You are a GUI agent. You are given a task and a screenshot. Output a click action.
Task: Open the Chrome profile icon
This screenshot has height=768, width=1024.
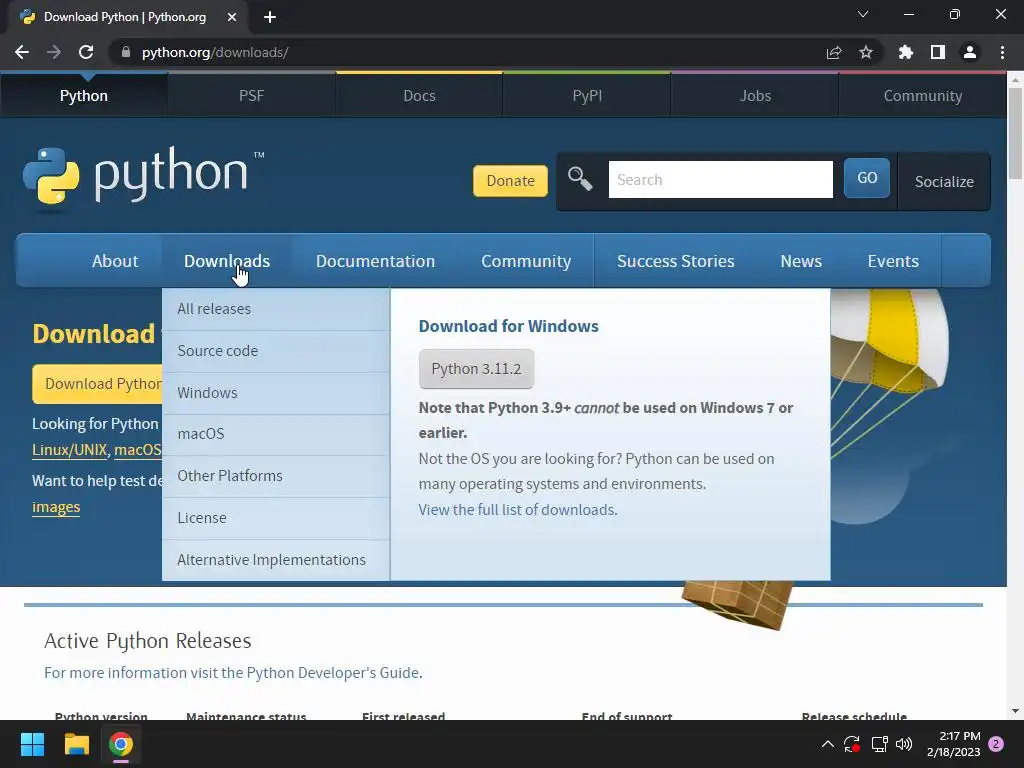tap(970, 52)
